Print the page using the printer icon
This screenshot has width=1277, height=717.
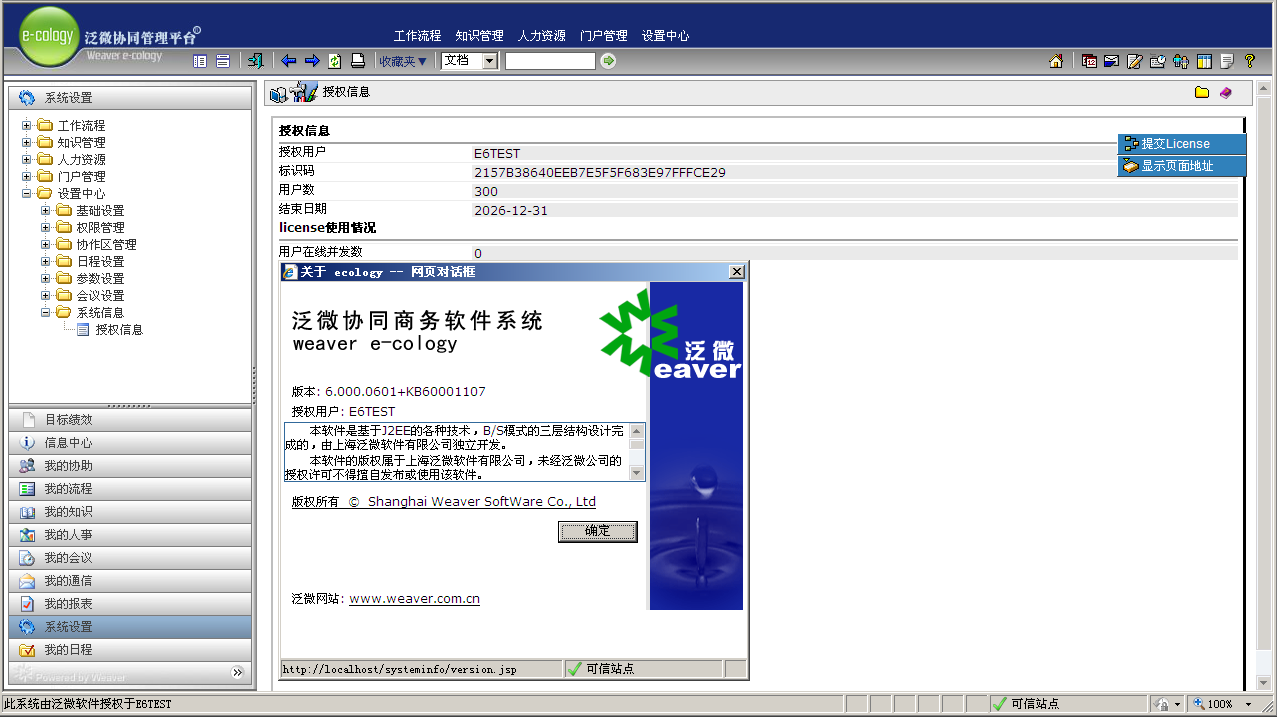point(358,61)
